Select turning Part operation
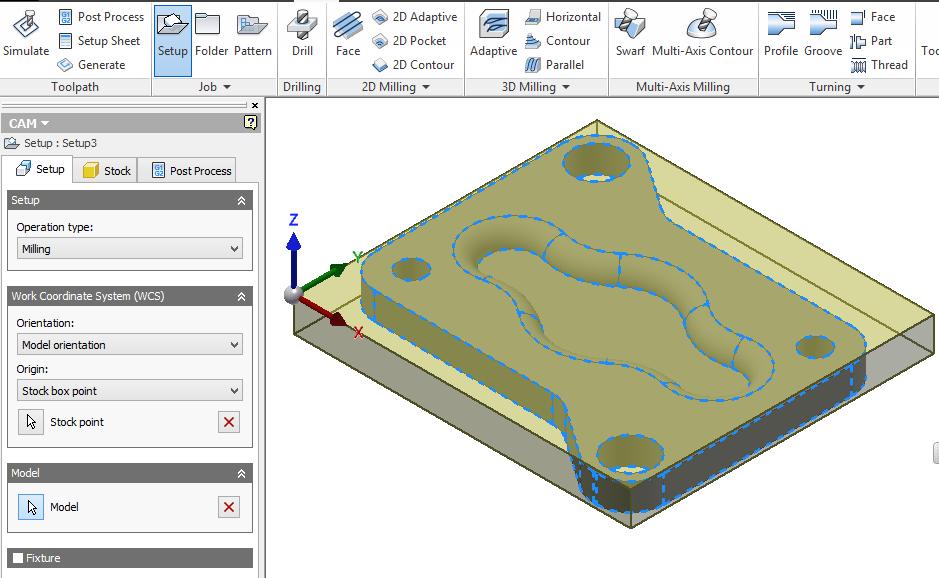Image resolution: width=939 pixels, height=578 pixels. click(x=871, y=41)
